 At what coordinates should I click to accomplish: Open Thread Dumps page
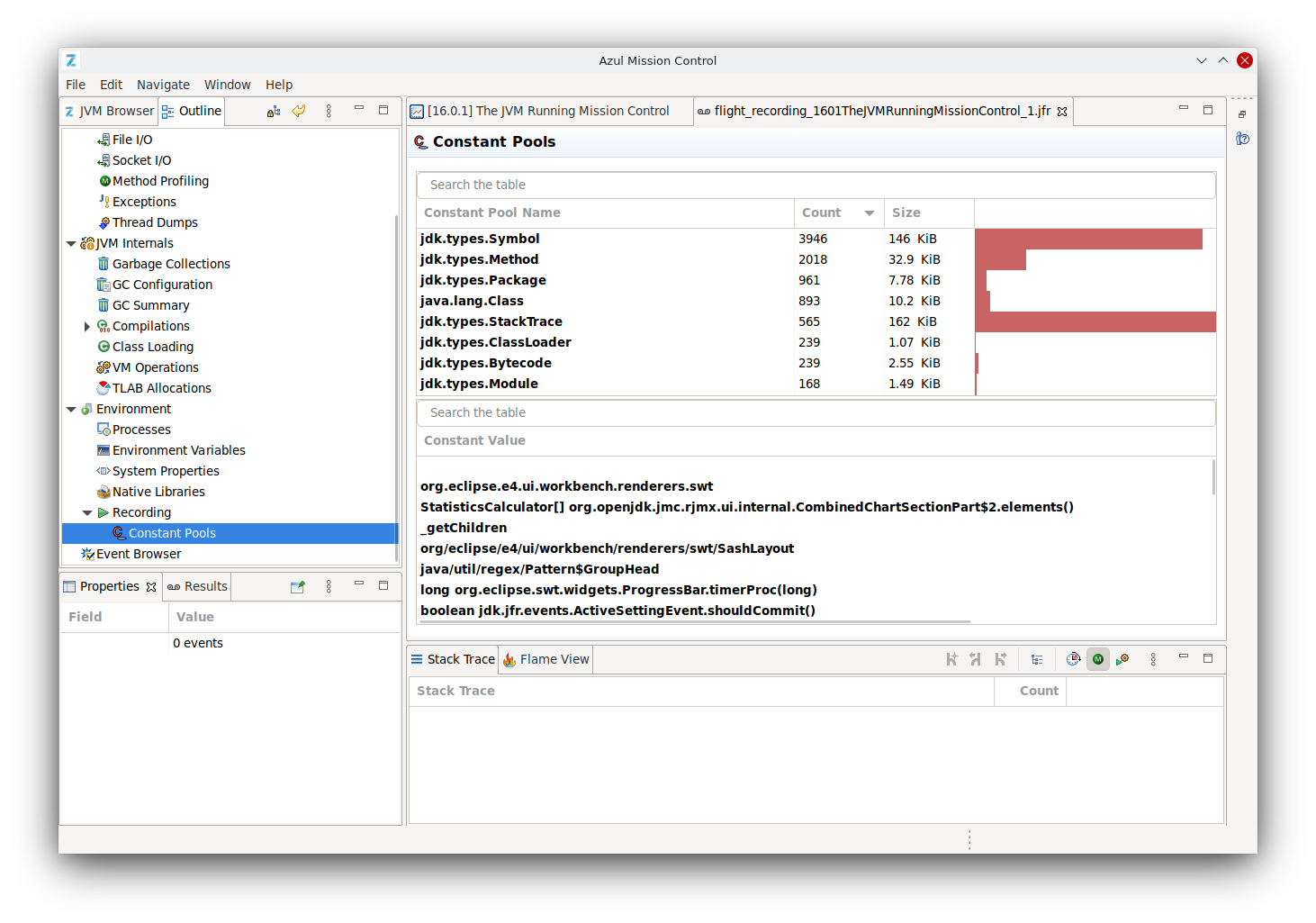click(x=155, y=222)
